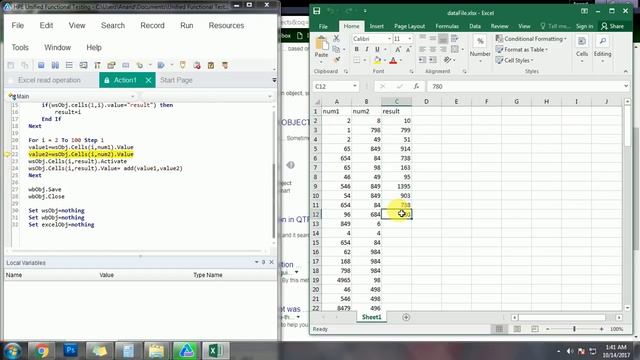Open the Borders dropdown arrow
Image resolution: width=640 pixels, height=360 pixels.
pyautogui.click(x=364, y=60)
